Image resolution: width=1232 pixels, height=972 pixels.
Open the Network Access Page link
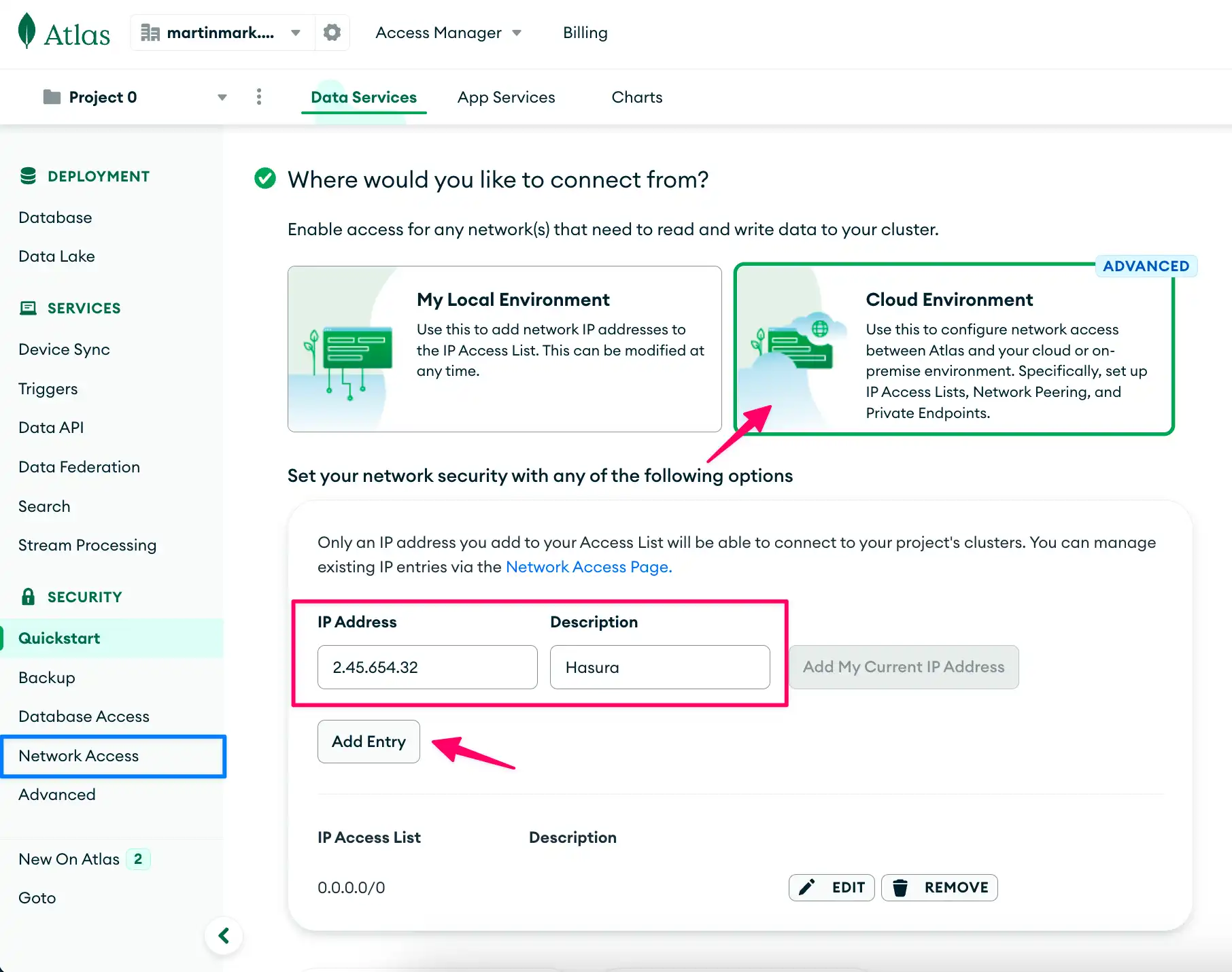click(587, 566)
